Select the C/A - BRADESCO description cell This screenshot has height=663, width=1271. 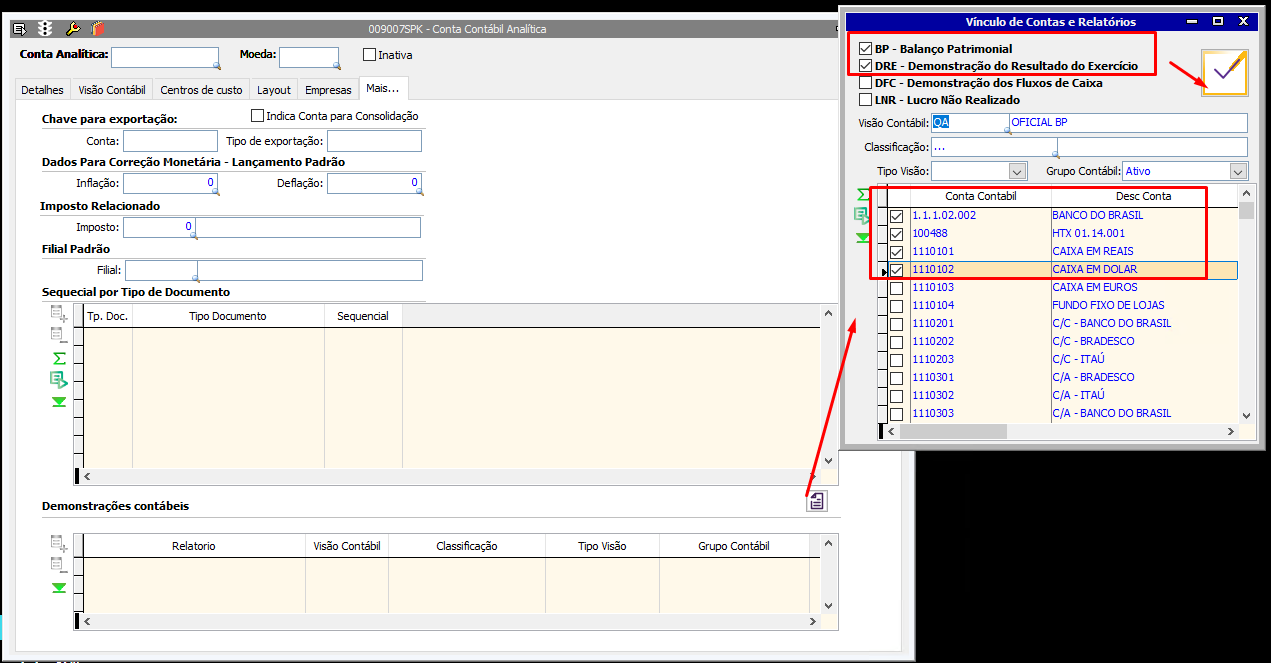click(1144, 377)
